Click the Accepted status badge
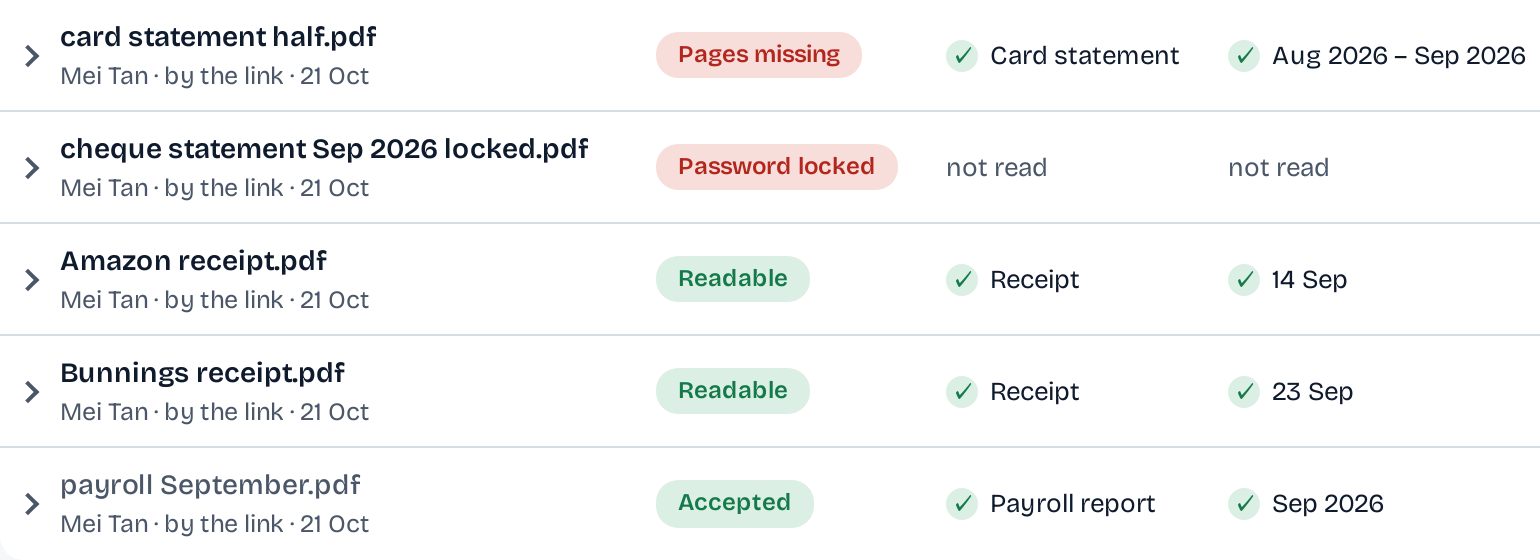Viewport: 1540px width, 560px height. 735,503
